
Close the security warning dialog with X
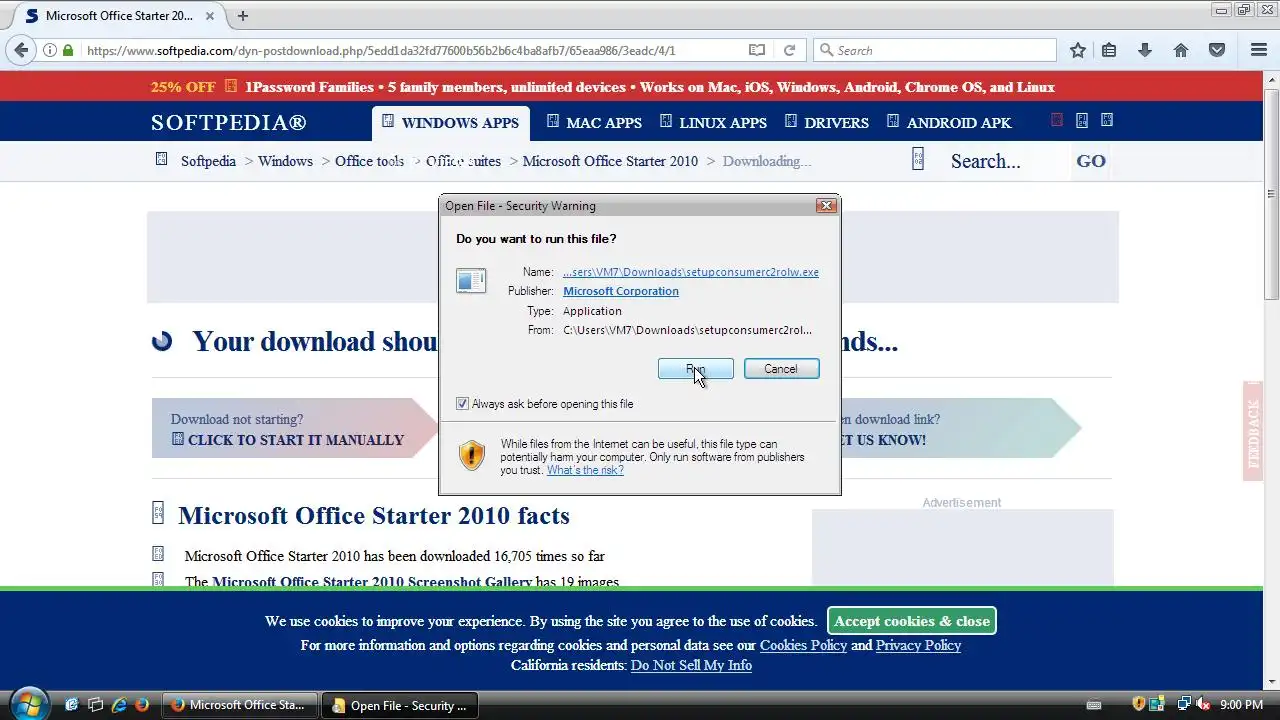tap(826, 205)
